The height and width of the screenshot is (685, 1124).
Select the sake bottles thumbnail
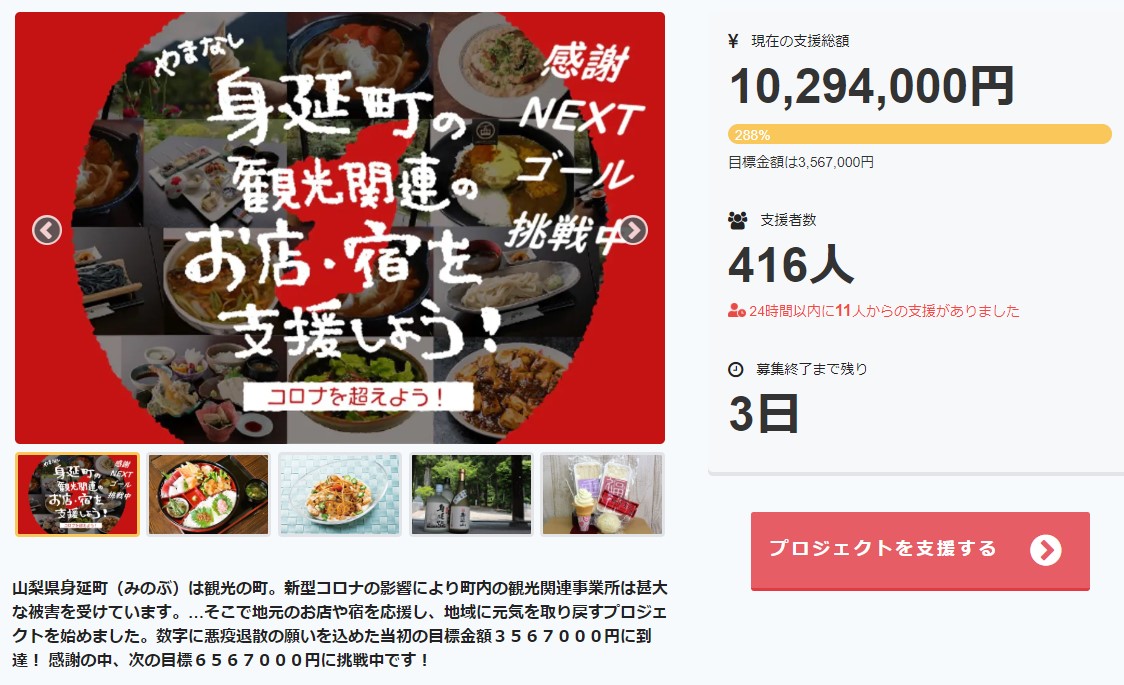(x=472, y=494)
